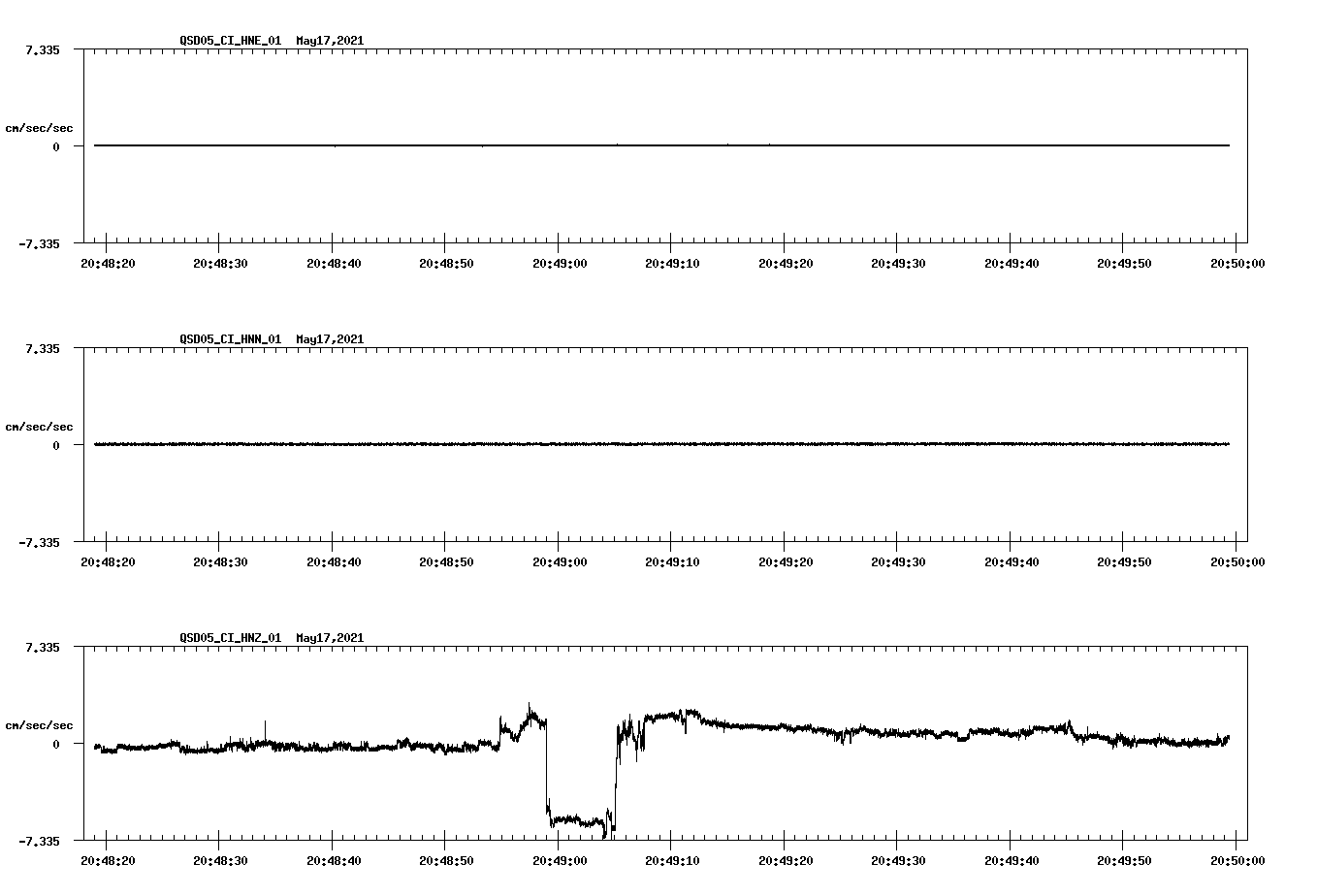Click the -7.335 bottom label of HNN plot
This screenshot has height=896, width=1317.
tap(40, 543)
